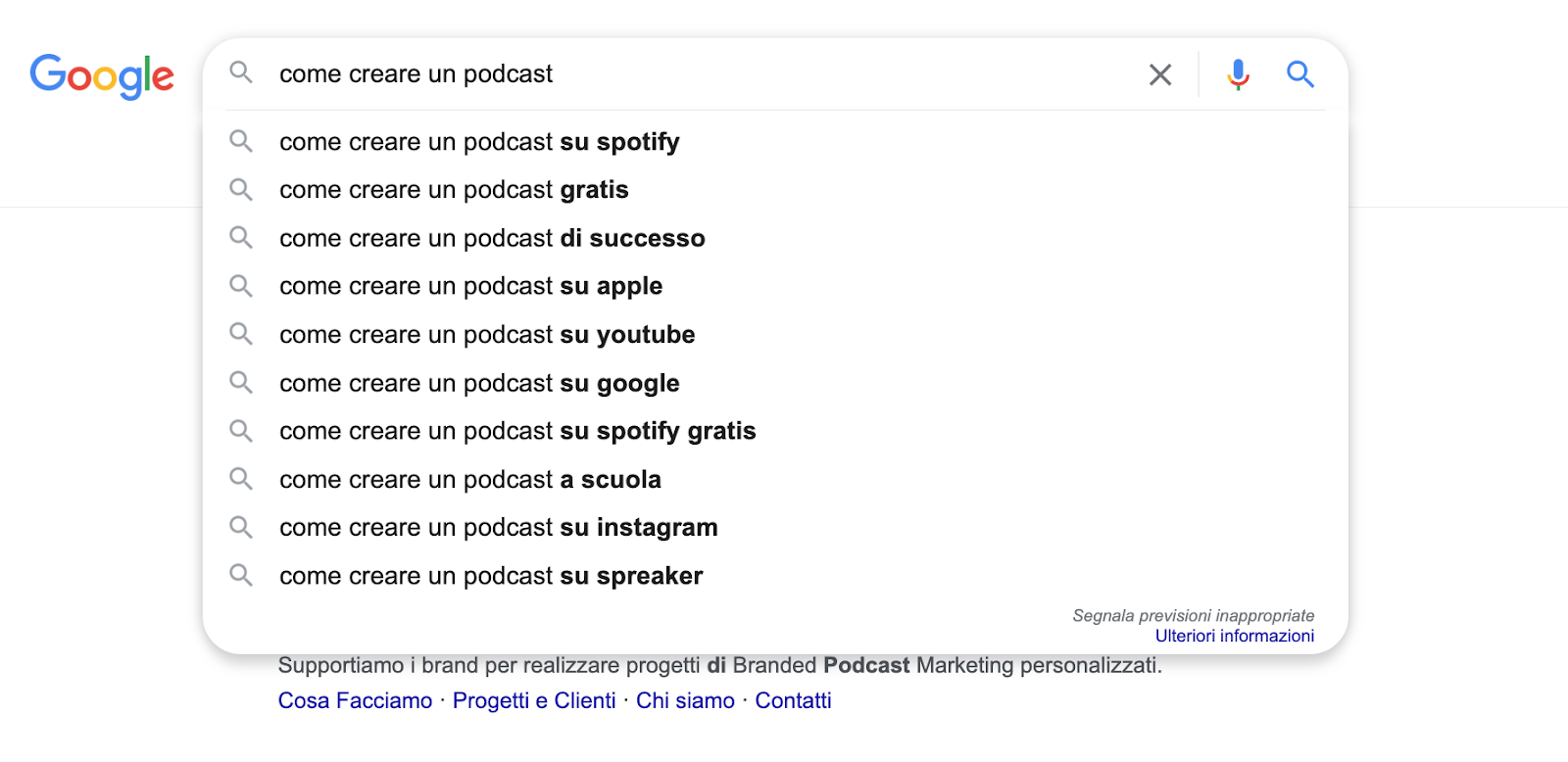Click the voice search microphone icon
1568x762 pixels.
(x=1238, y=74)
